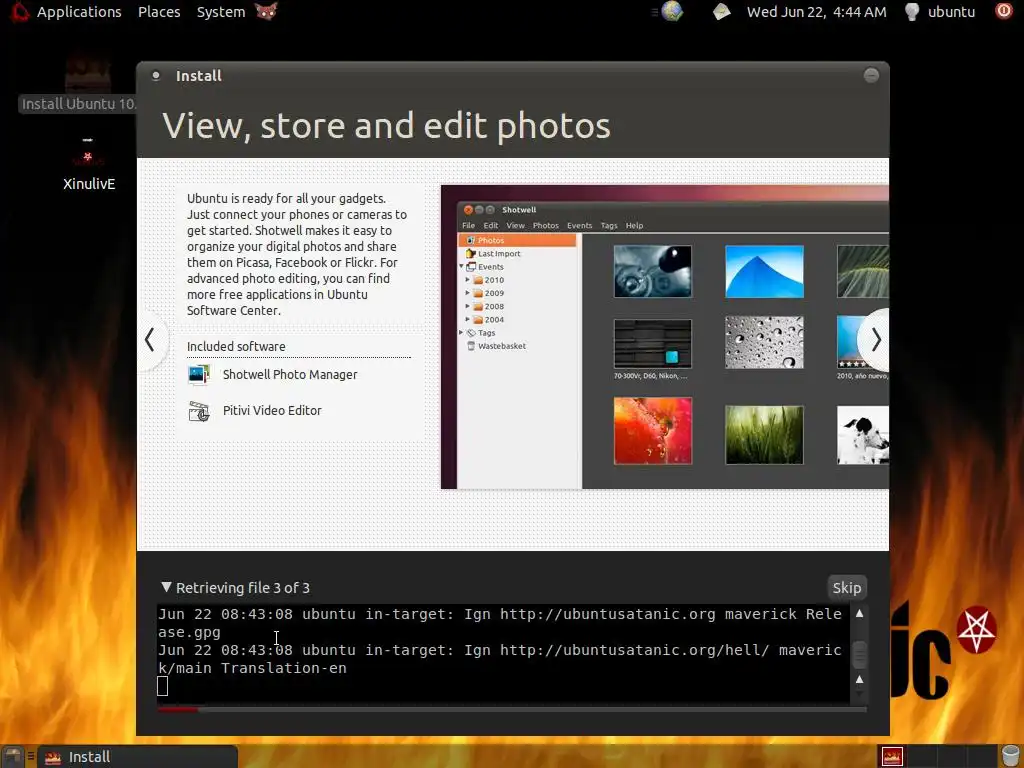Click the terminal scrollbar top up arrow
This screenshot has width=1024, height=768.
tap(859, 613)
